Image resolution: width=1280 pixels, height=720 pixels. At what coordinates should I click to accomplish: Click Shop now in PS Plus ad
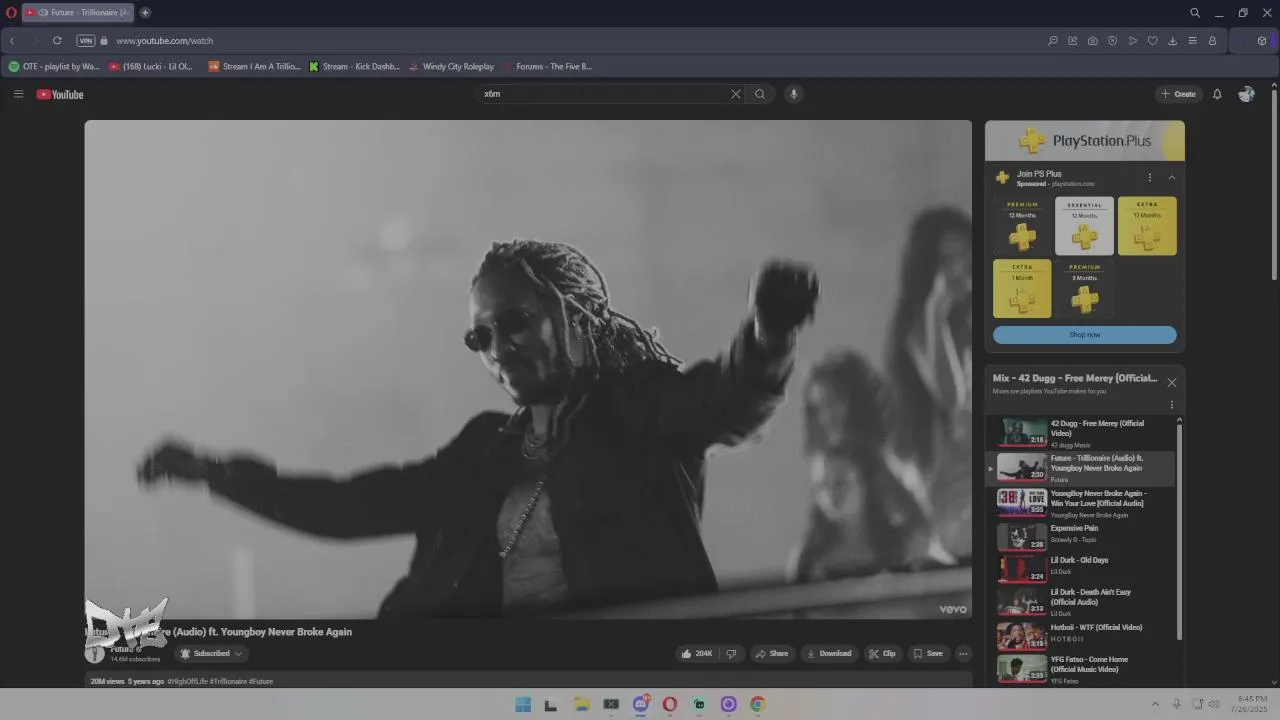click(x=1085, y=335)
